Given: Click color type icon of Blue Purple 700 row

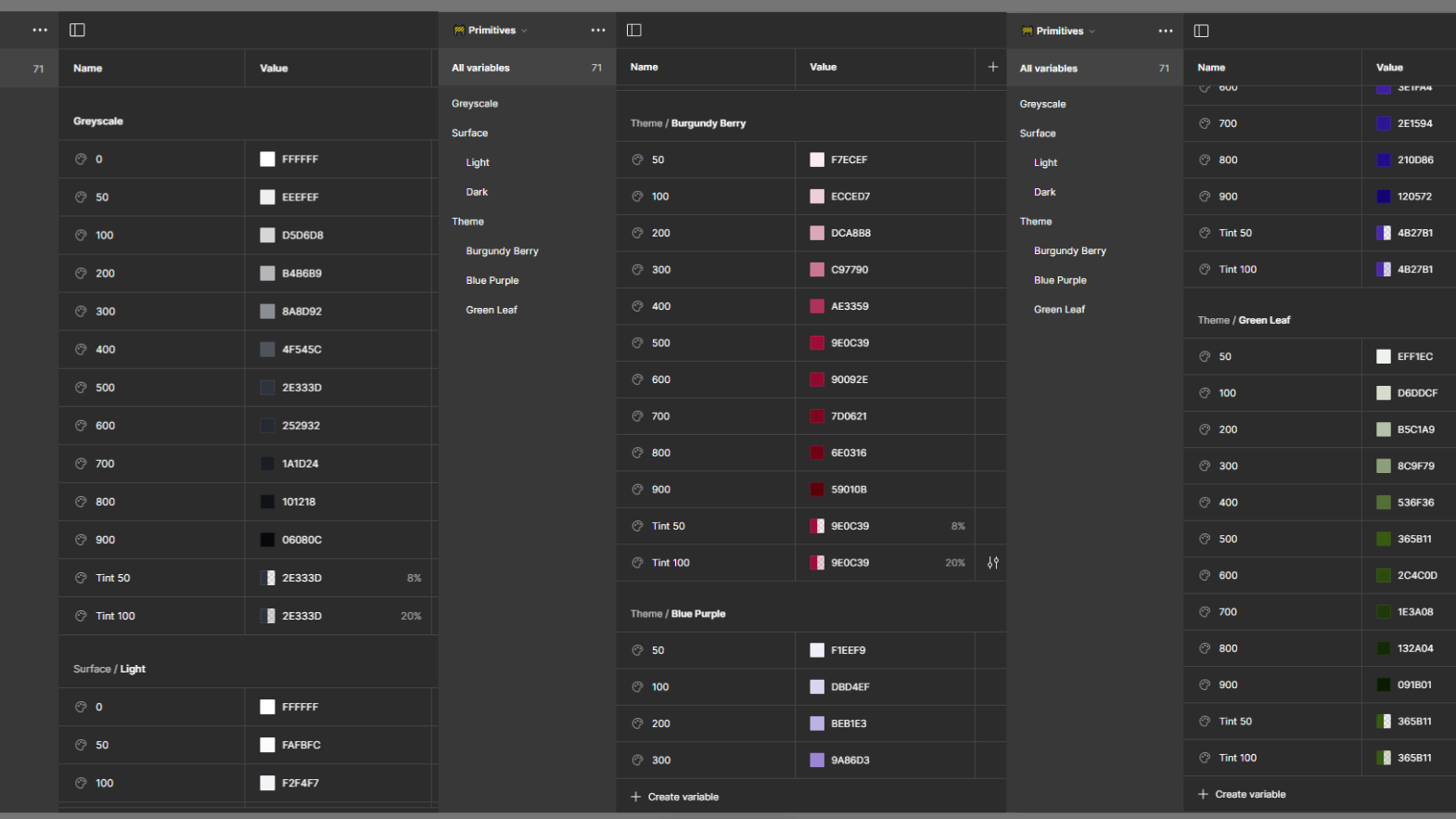Looking at the screenshot, I should coord(1205,123).
